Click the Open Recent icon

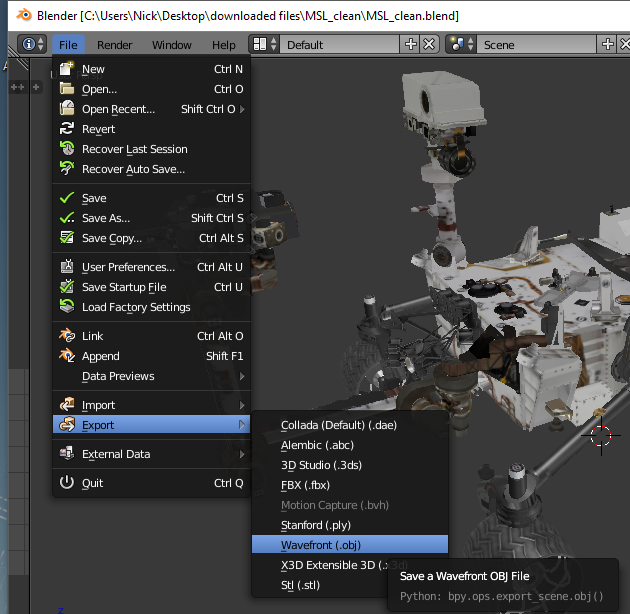(67, 108)
